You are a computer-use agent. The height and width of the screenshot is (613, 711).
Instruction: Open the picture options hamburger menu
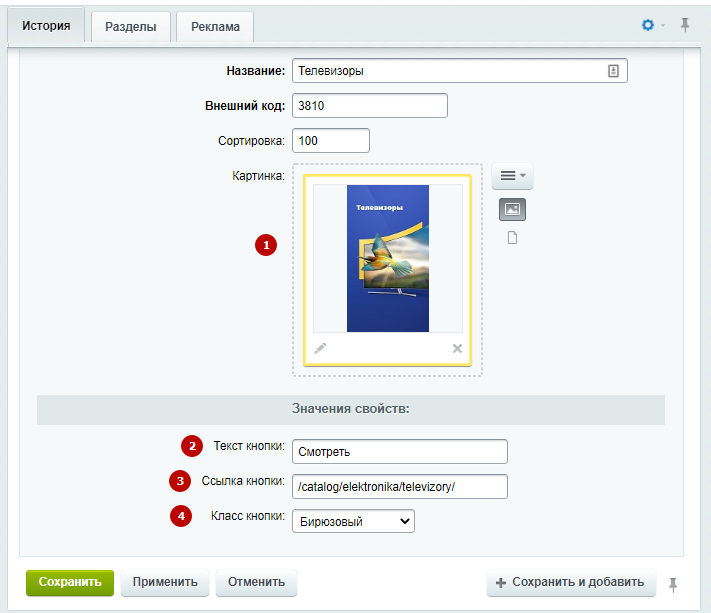[x=512, y=175]
